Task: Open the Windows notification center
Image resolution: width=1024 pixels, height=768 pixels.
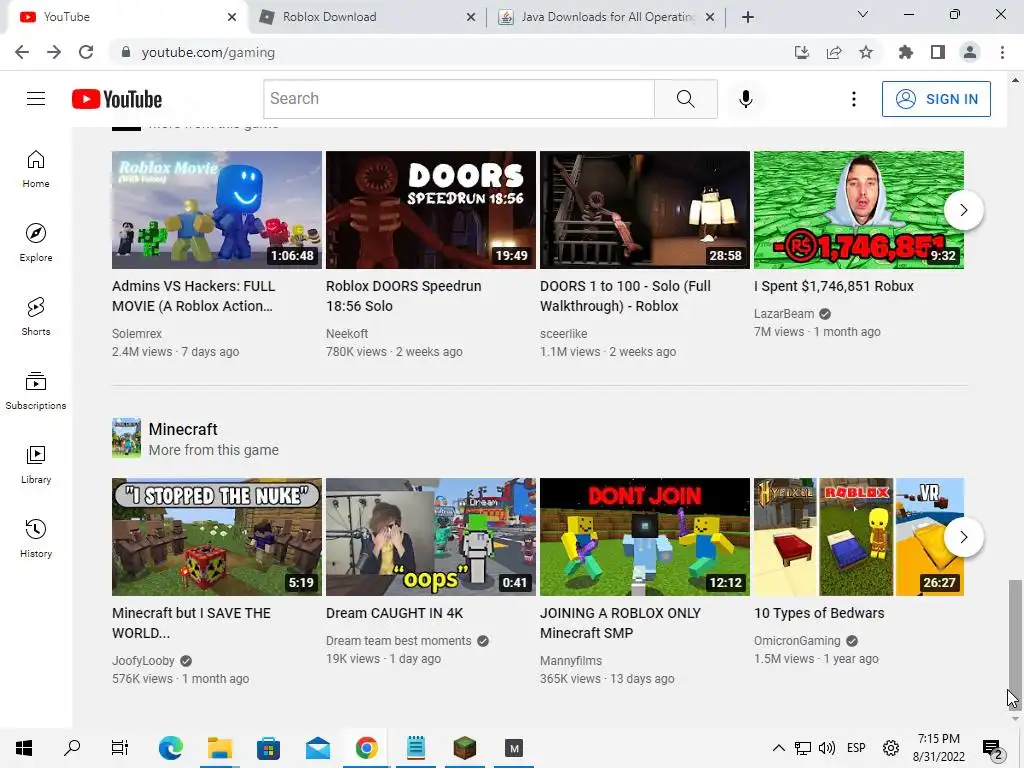Action: pos(993,749)
